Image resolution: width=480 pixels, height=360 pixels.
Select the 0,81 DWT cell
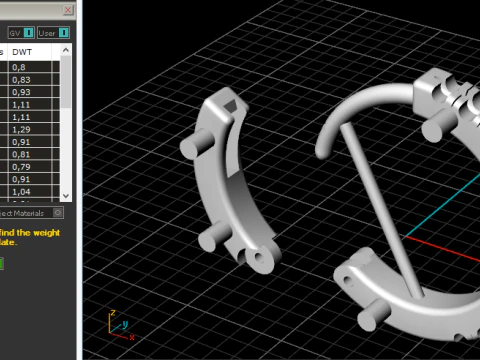(x=29, y=154)
